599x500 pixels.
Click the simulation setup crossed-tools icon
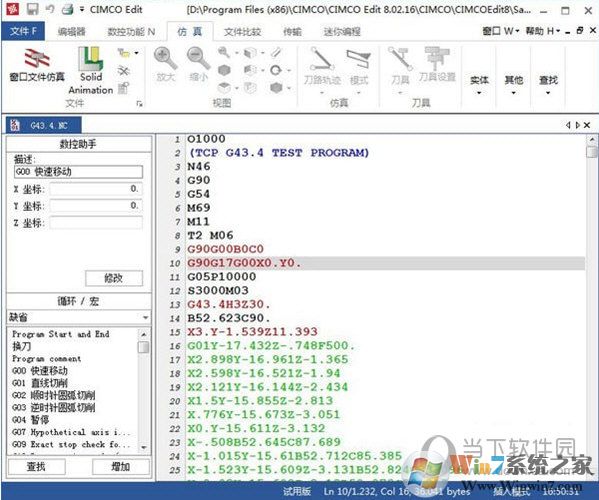point(123,71)
